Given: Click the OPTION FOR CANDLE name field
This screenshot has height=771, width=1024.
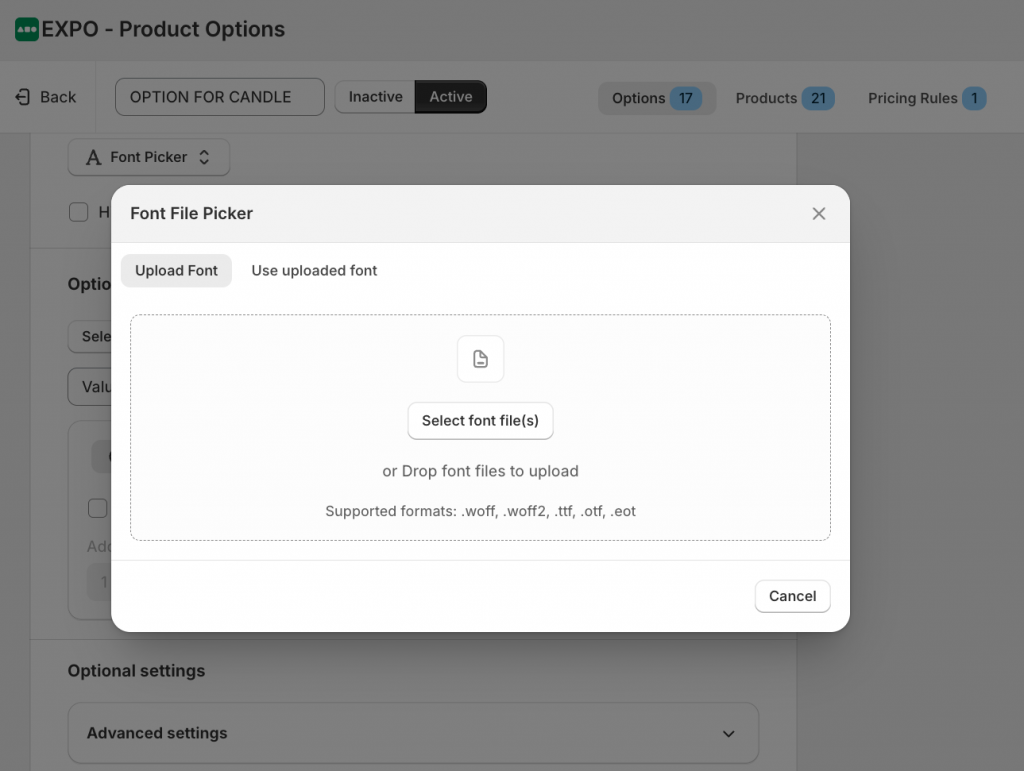Looking at the screenshot, I should pyautogui.click(x=219, y=97).
